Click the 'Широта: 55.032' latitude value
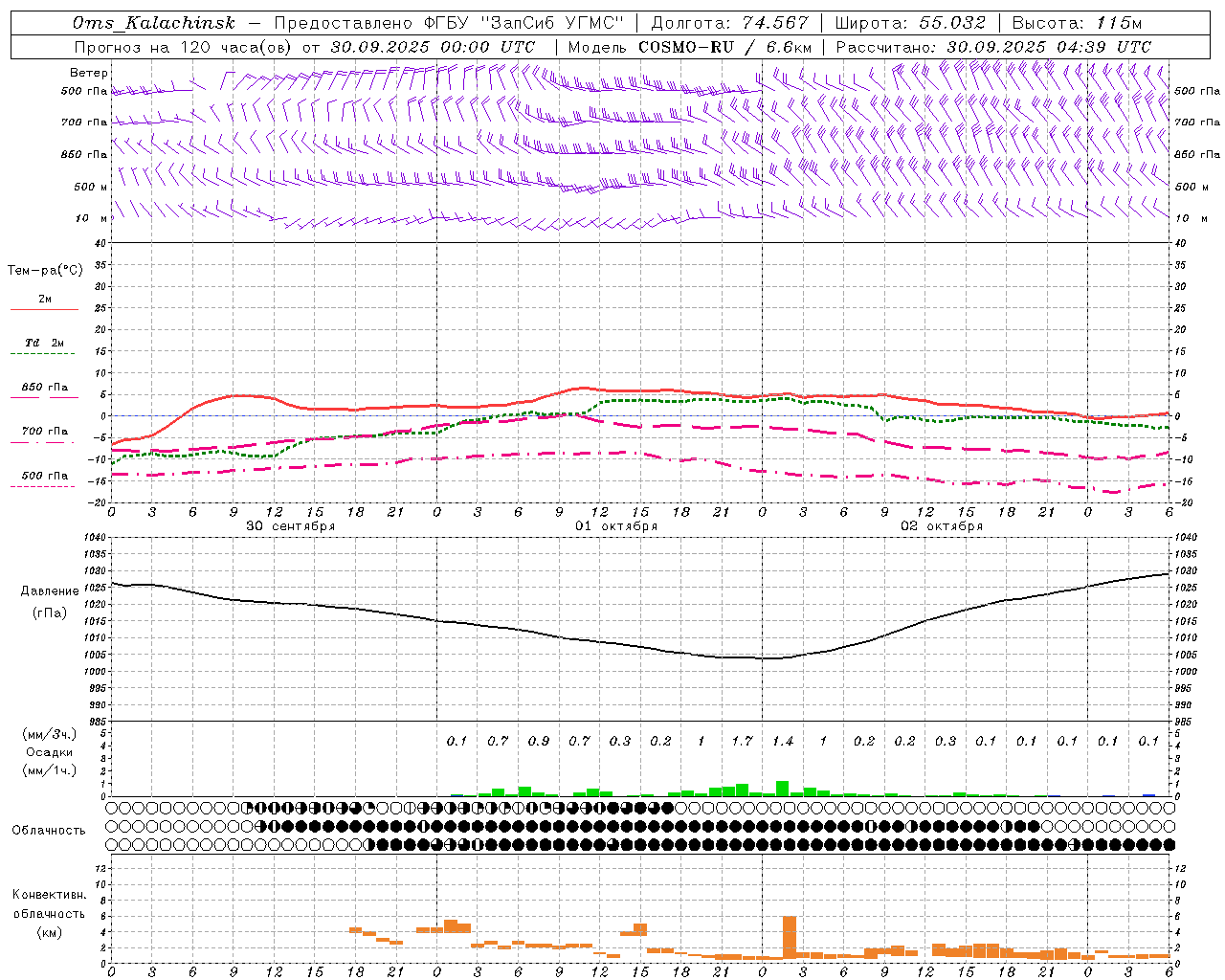This screenshot has width=1225, height=980. tap(910, 23)
